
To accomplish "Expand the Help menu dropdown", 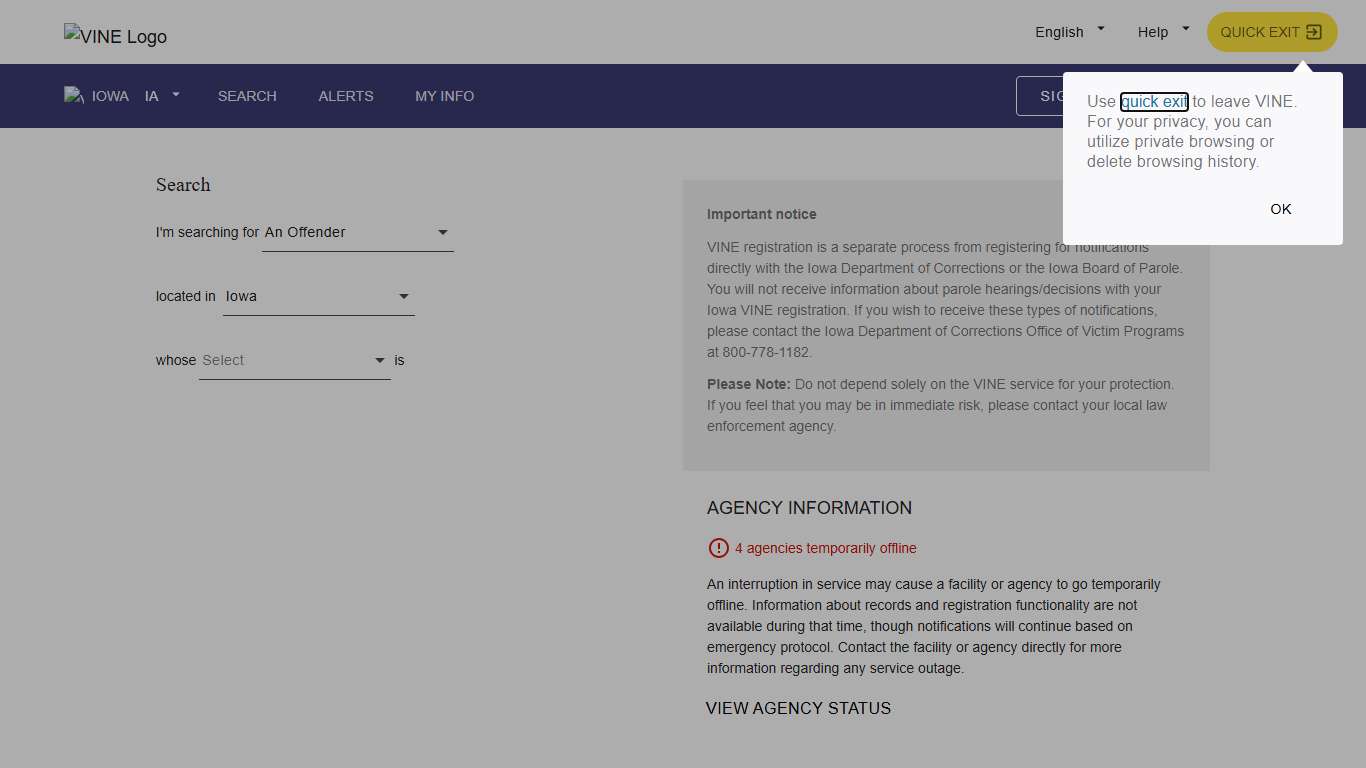I will point(1163,32).
